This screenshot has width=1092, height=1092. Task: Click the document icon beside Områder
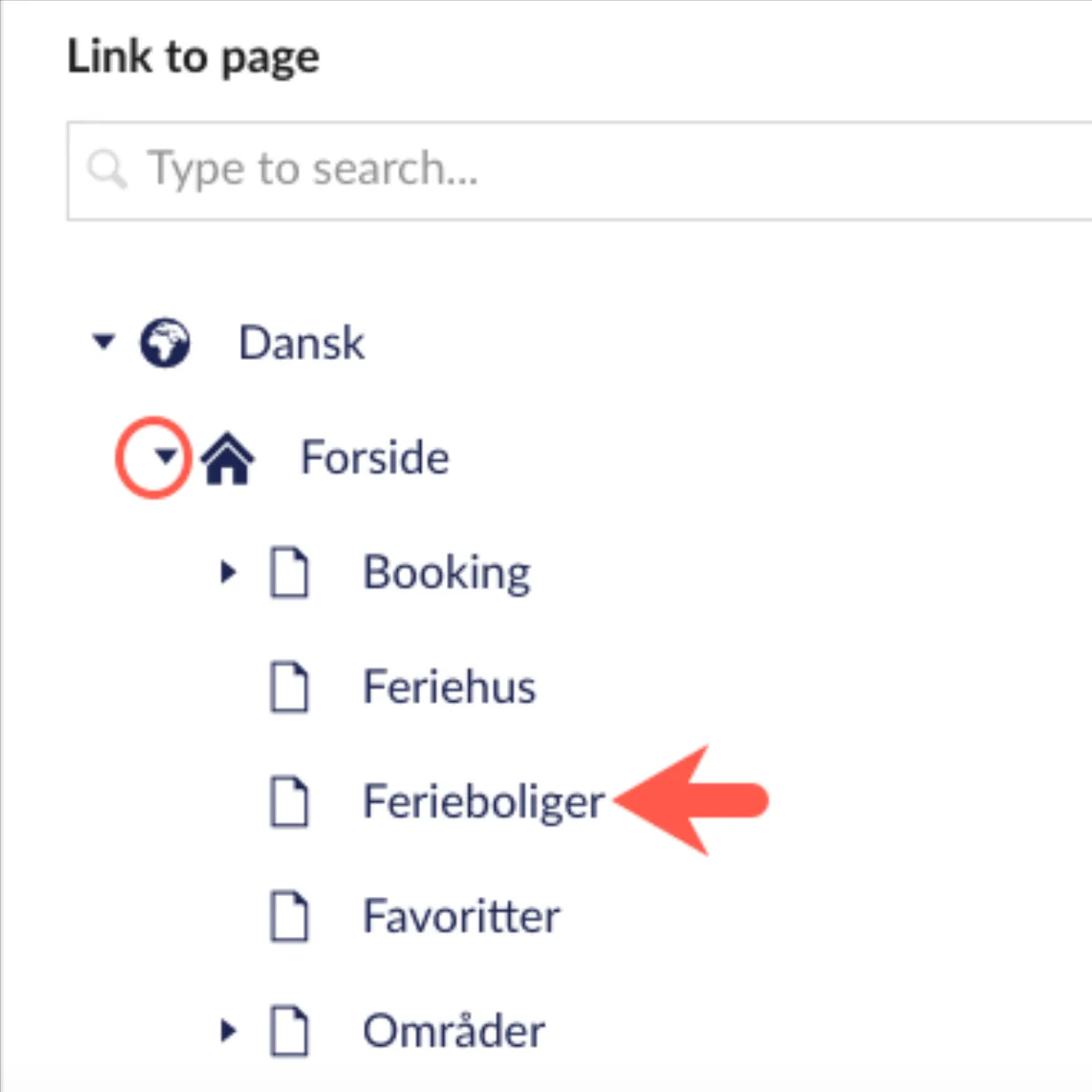click(289, 1031)
